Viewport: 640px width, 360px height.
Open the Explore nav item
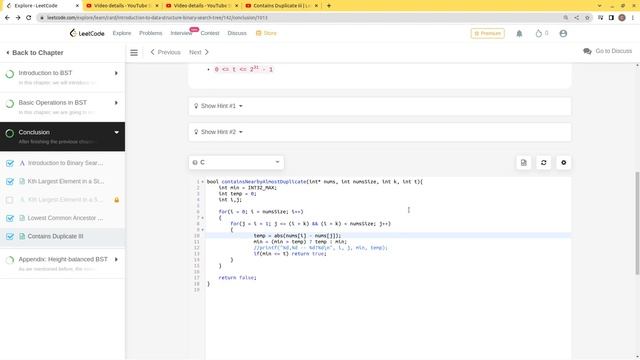[x=122, y=33]
